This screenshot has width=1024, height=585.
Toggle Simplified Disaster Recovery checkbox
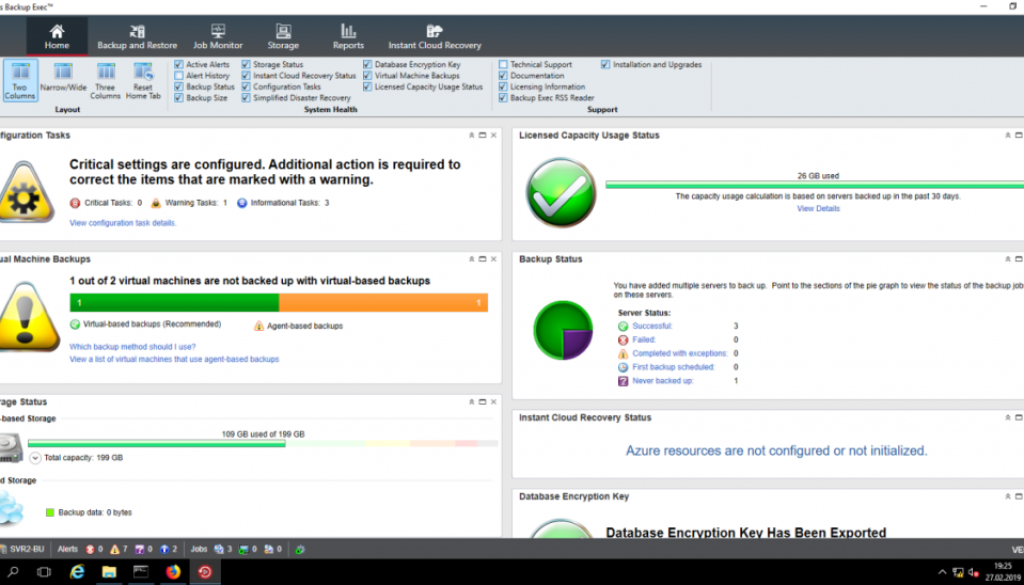point(246,98)
